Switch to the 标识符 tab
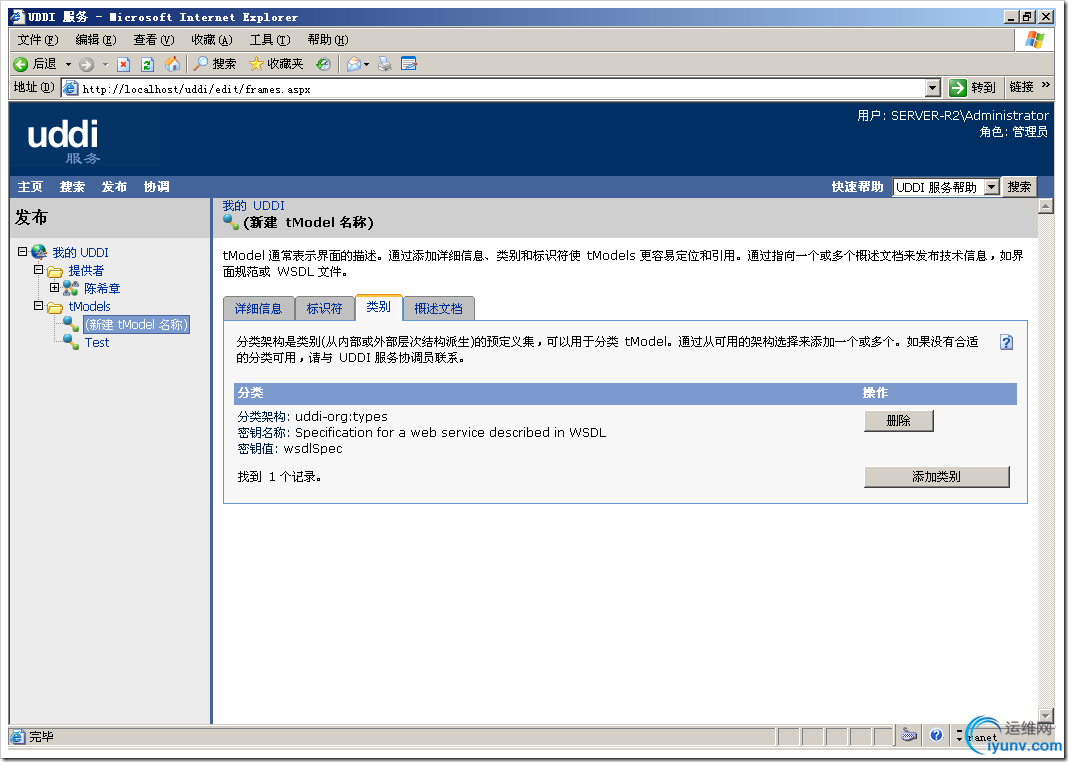 [x=324, y=308]
